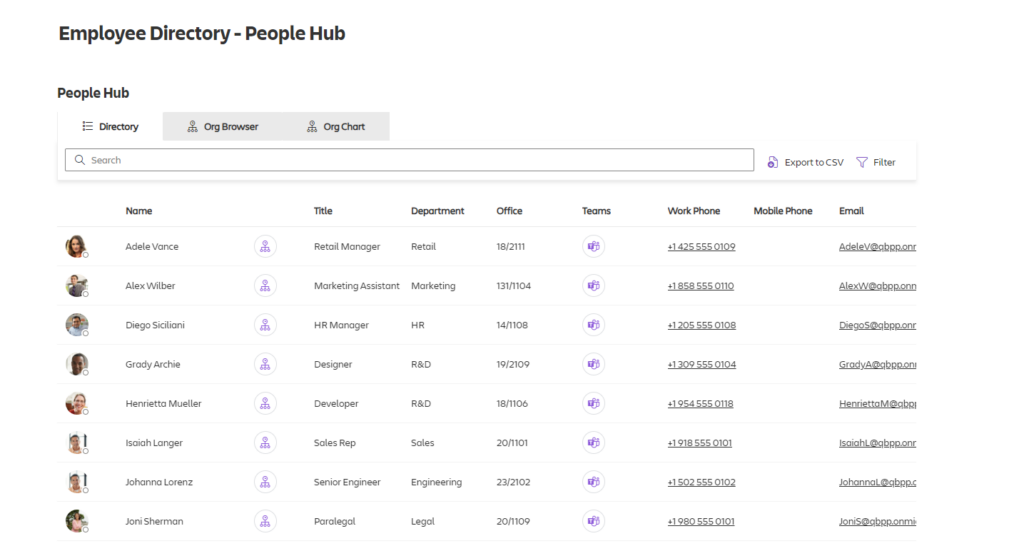Call Johanna Lorenz at +1 502 555 0102
Image resolution: width=1024 pixels, height=546 pixels.
click(701, 481)
